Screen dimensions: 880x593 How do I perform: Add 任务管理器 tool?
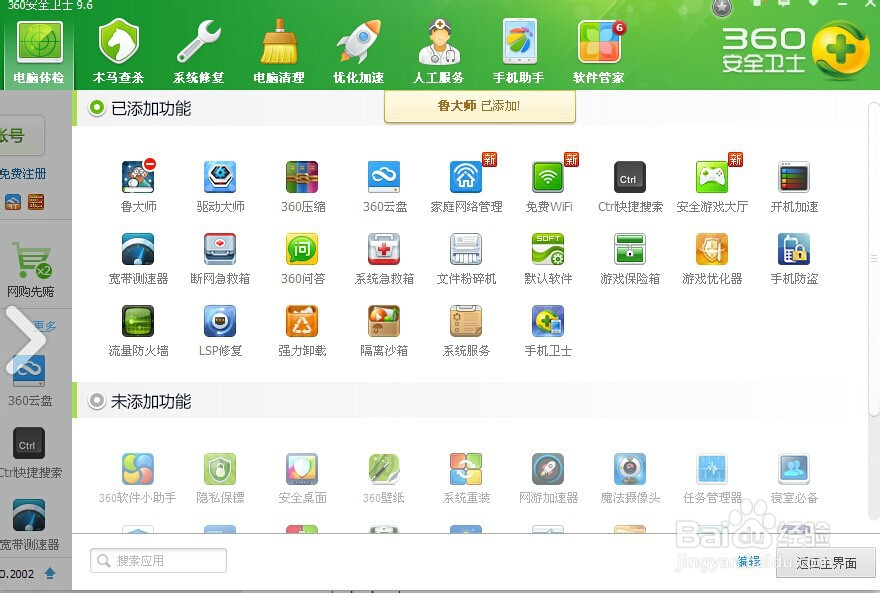click(x=712, y=469)
